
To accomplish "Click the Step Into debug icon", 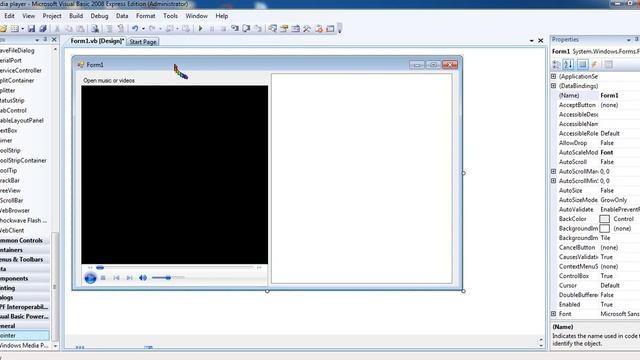I will click(x=235, y=29).
